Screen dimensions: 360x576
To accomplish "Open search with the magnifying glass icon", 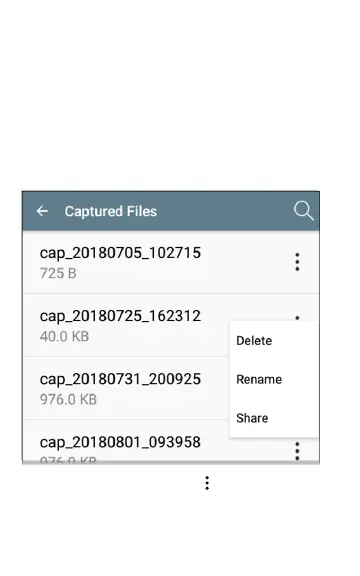I will coord(304,211).
